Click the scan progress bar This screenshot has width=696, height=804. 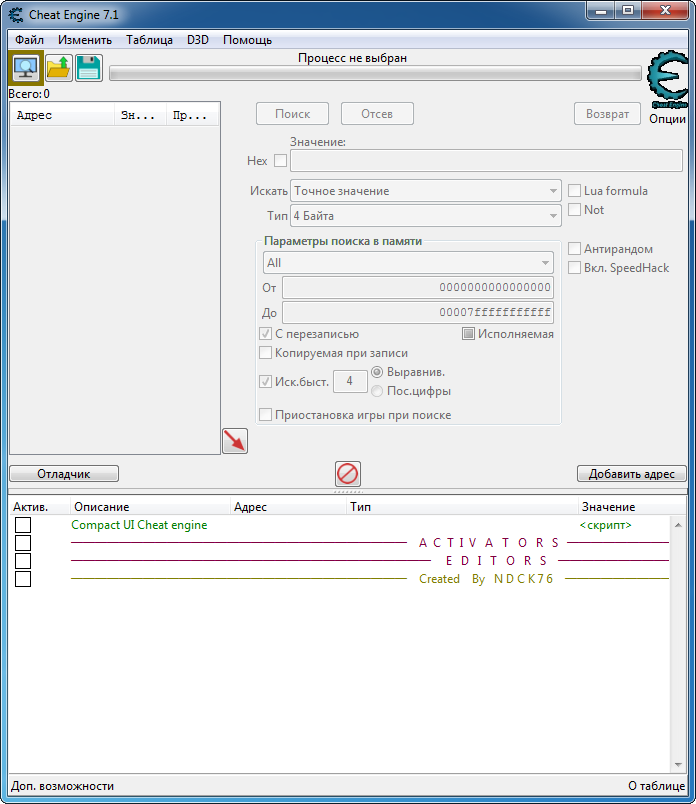(375, 73)
